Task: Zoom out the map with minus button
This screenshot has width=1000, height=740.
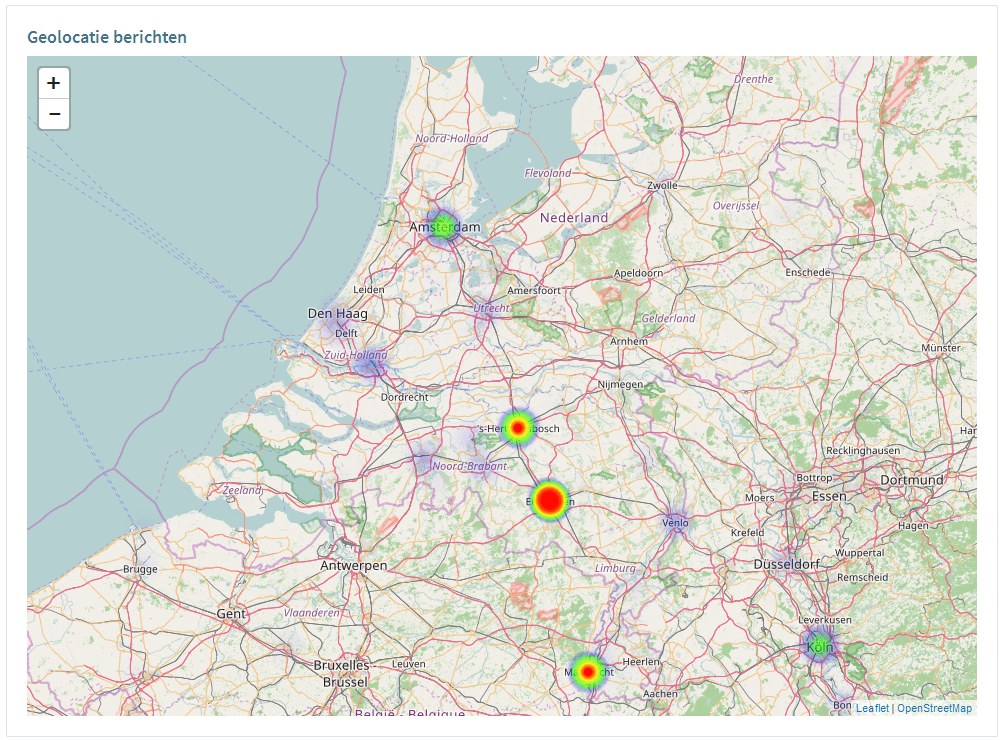Action: click(x=54, y=114)
